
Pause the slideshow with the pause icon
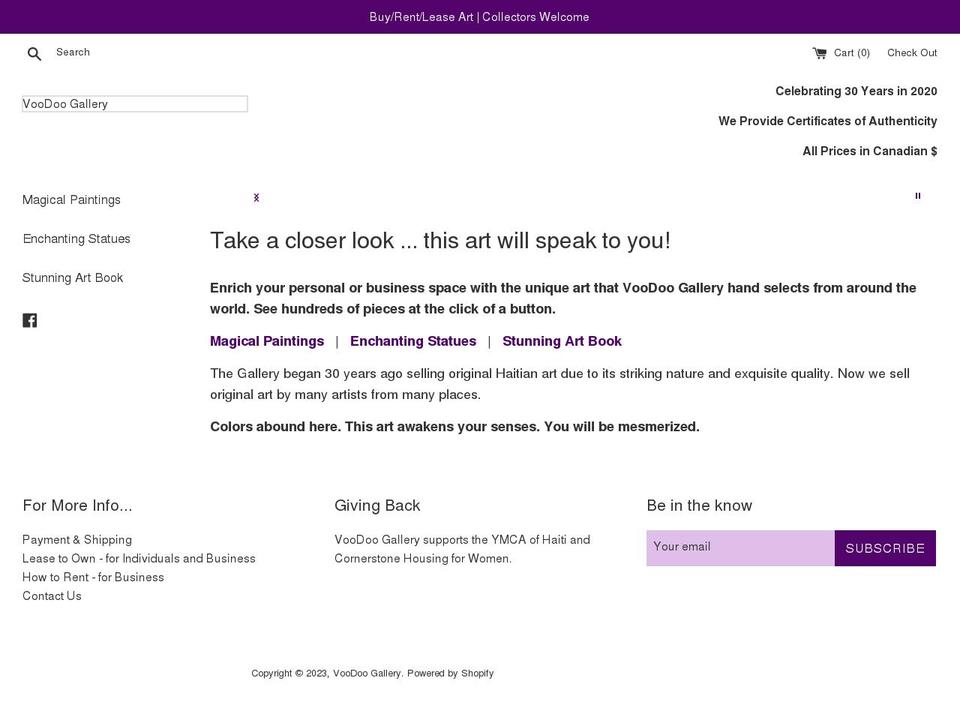click(x=917, y=196)
